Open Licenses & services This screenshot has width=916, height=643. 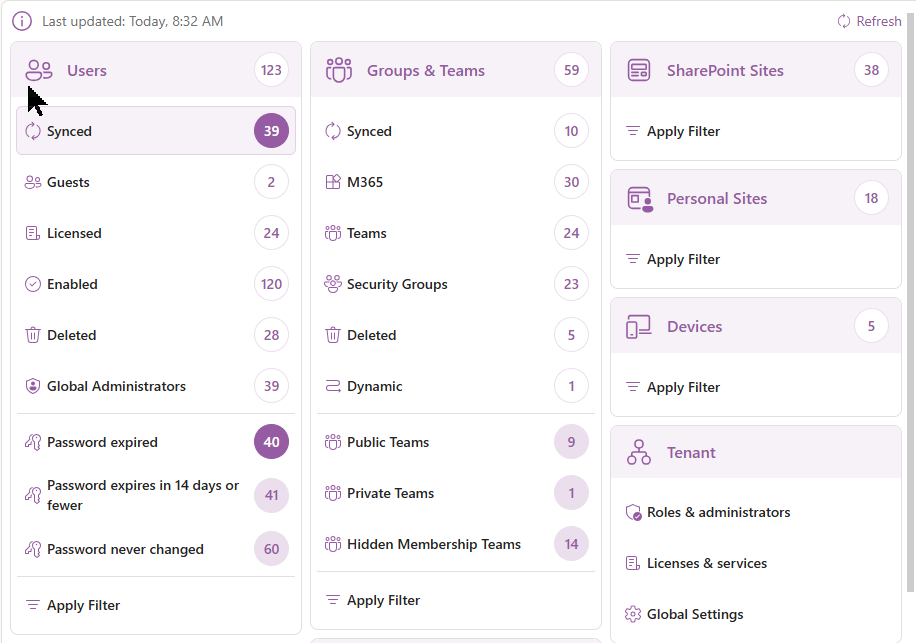706,563
